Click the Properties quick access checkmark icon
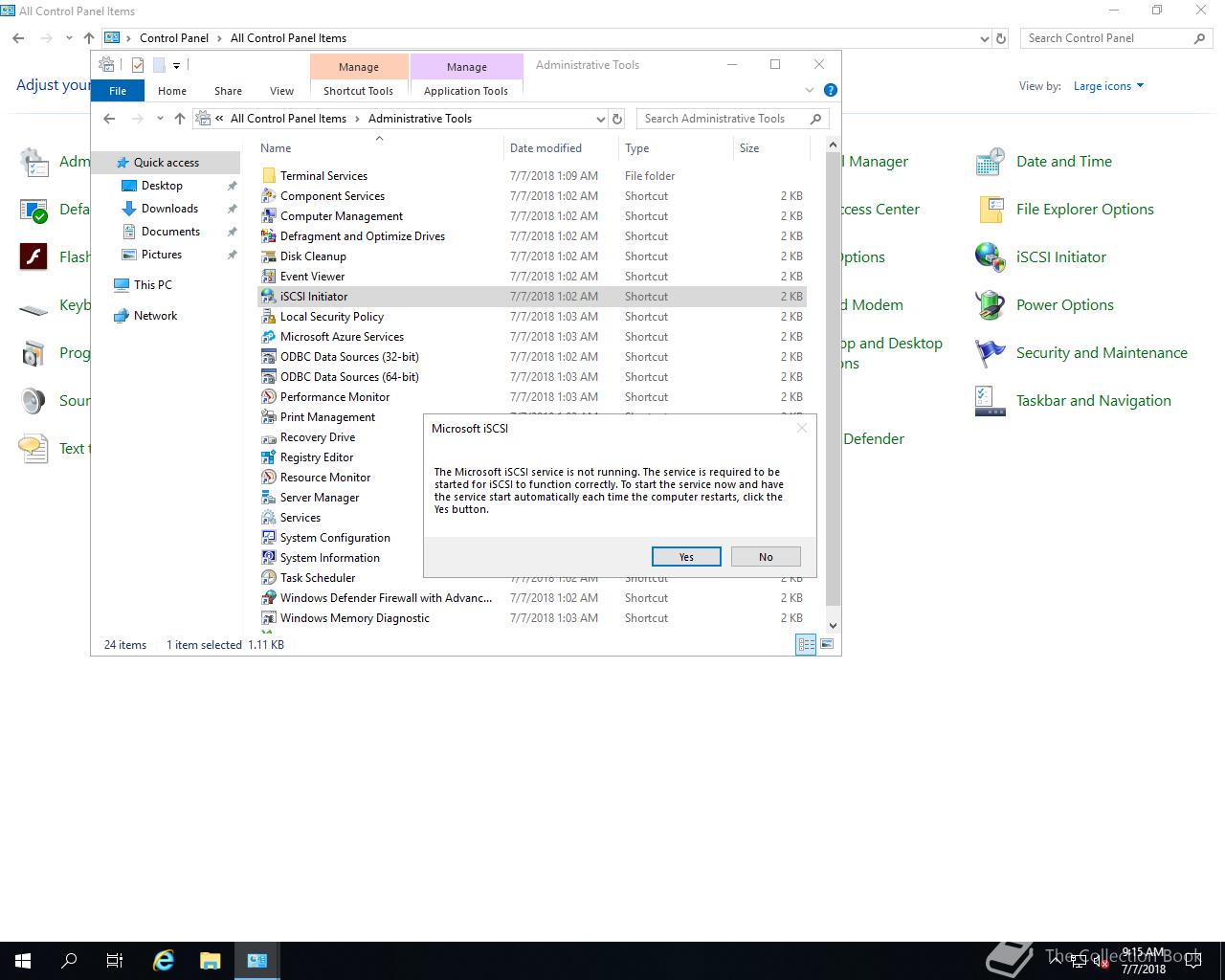Image resolution: width=1225 pixels, height=980 pixels. 138,65
